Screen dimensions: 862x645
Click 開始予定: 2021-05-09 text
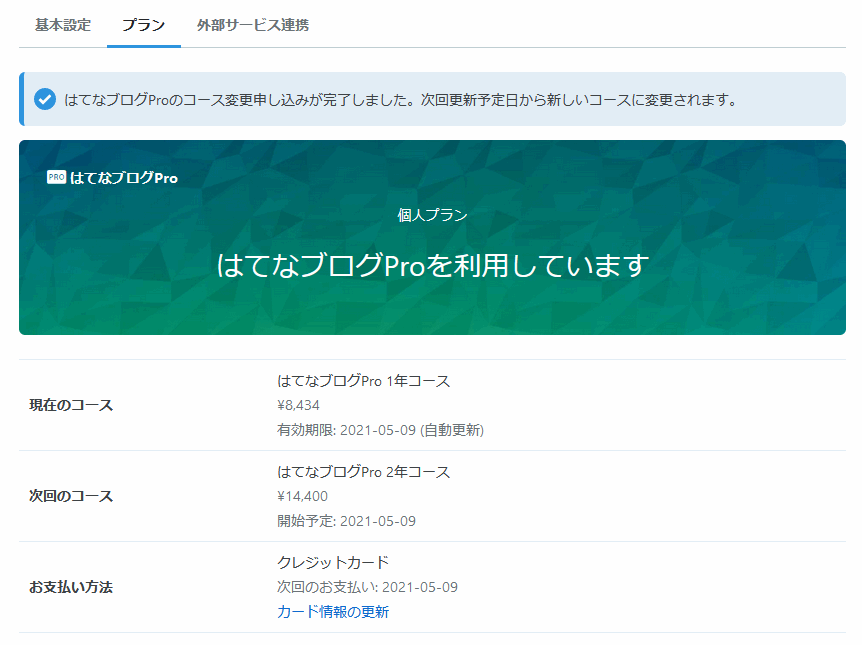(x=346, y=521)
